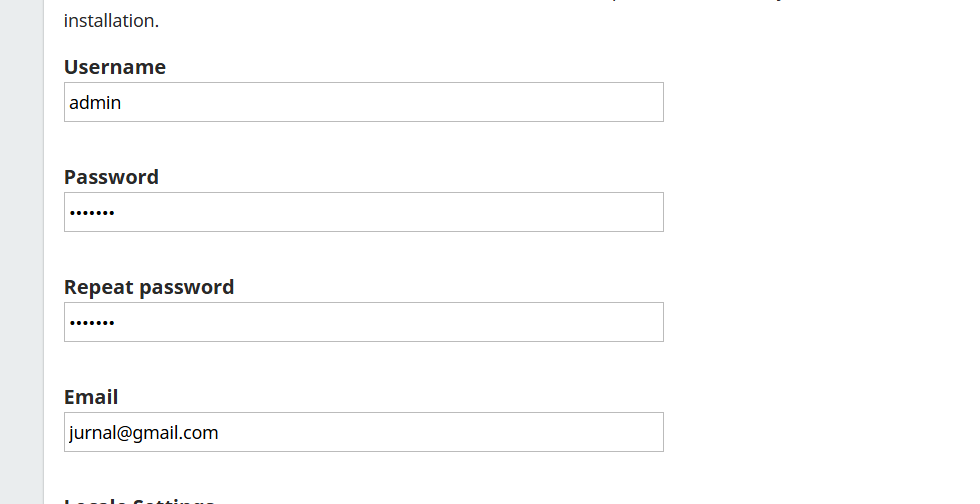This screenshot has width=980, height=504.
Task: Click the partially visible Locale Settings heading
Action: tap(140, 500)
